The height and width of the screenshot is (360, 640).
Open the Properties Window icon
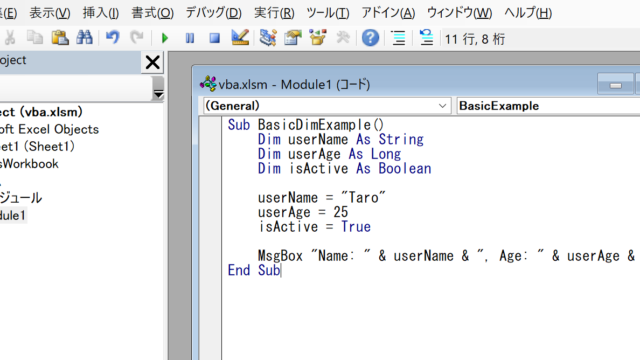[293, 38]
